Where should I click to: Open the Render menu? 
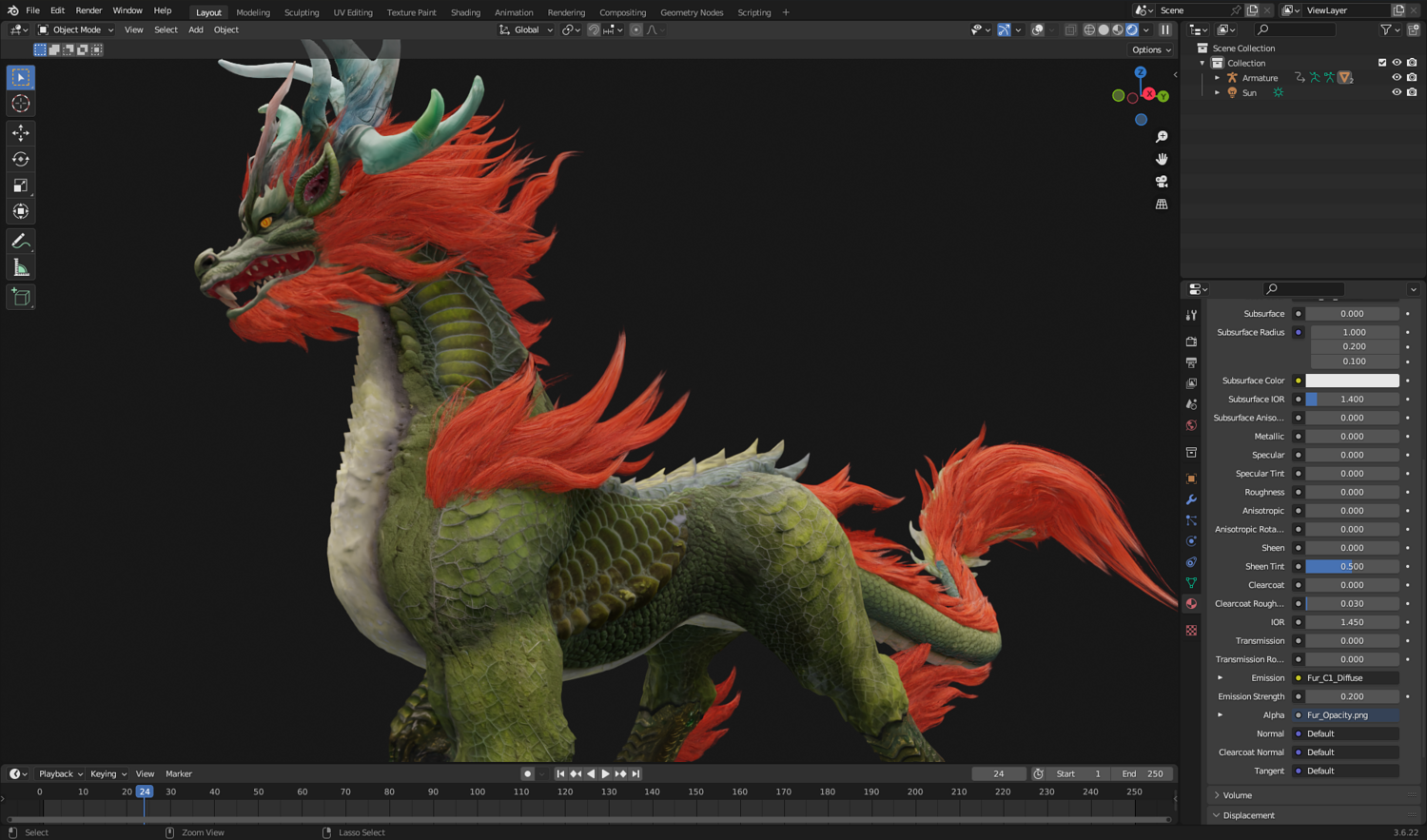pos(88,10)
